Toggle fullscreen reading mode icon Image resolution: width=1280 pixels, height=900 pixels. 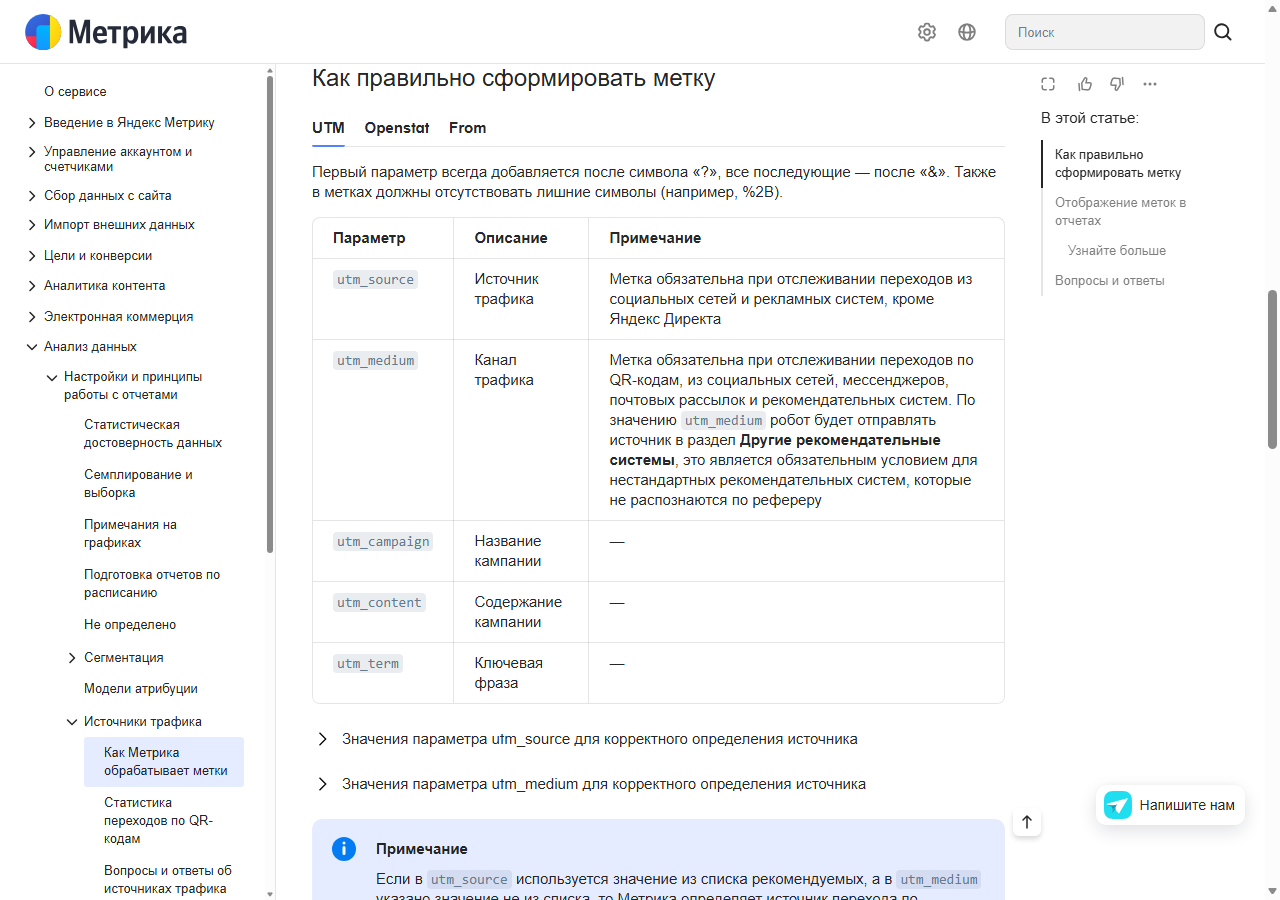[1048, 84]
